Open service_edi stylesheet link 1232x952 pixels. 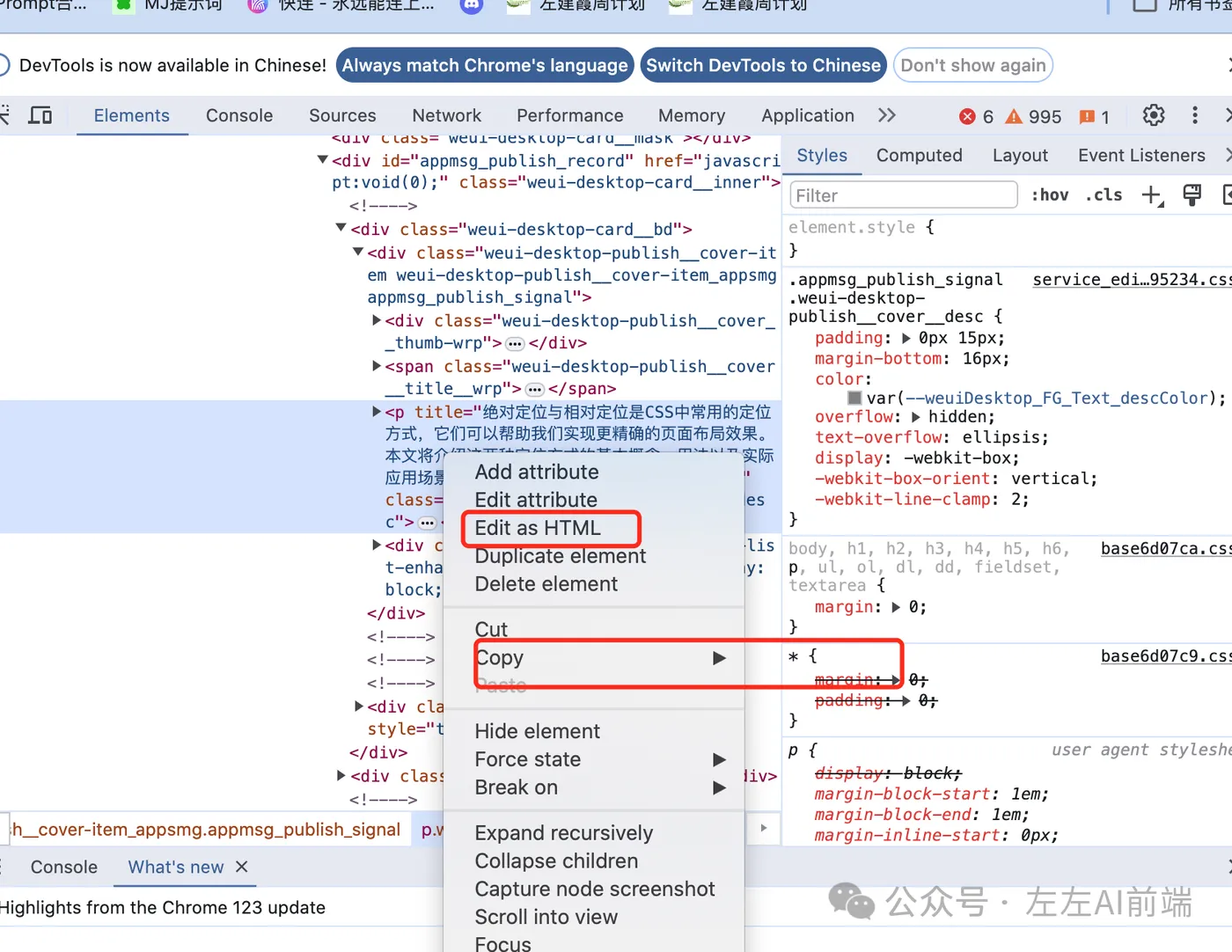pos(1132,279)
